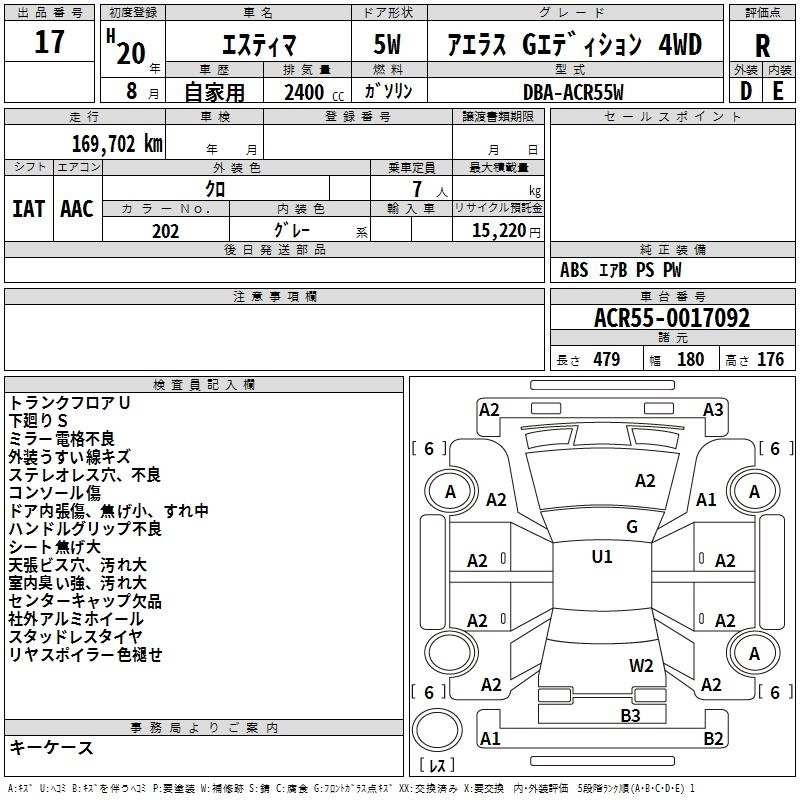Click the interior grade E cell
Screen dimensions: 800x800
click(779, 90)
